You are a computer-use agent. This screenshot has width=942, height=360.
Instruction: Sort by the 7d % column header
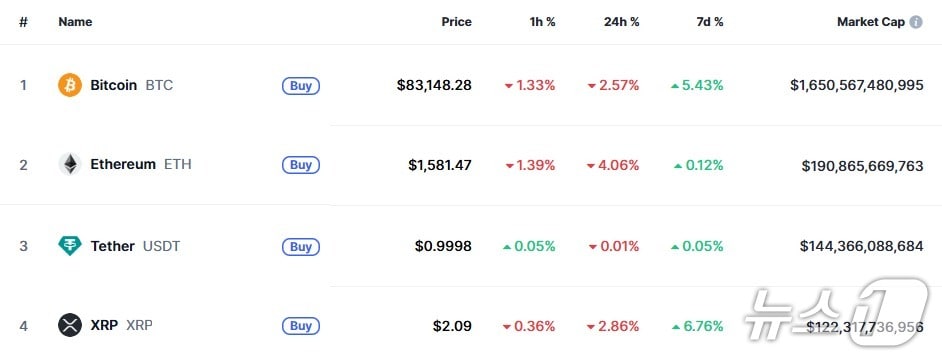[710, 22]
